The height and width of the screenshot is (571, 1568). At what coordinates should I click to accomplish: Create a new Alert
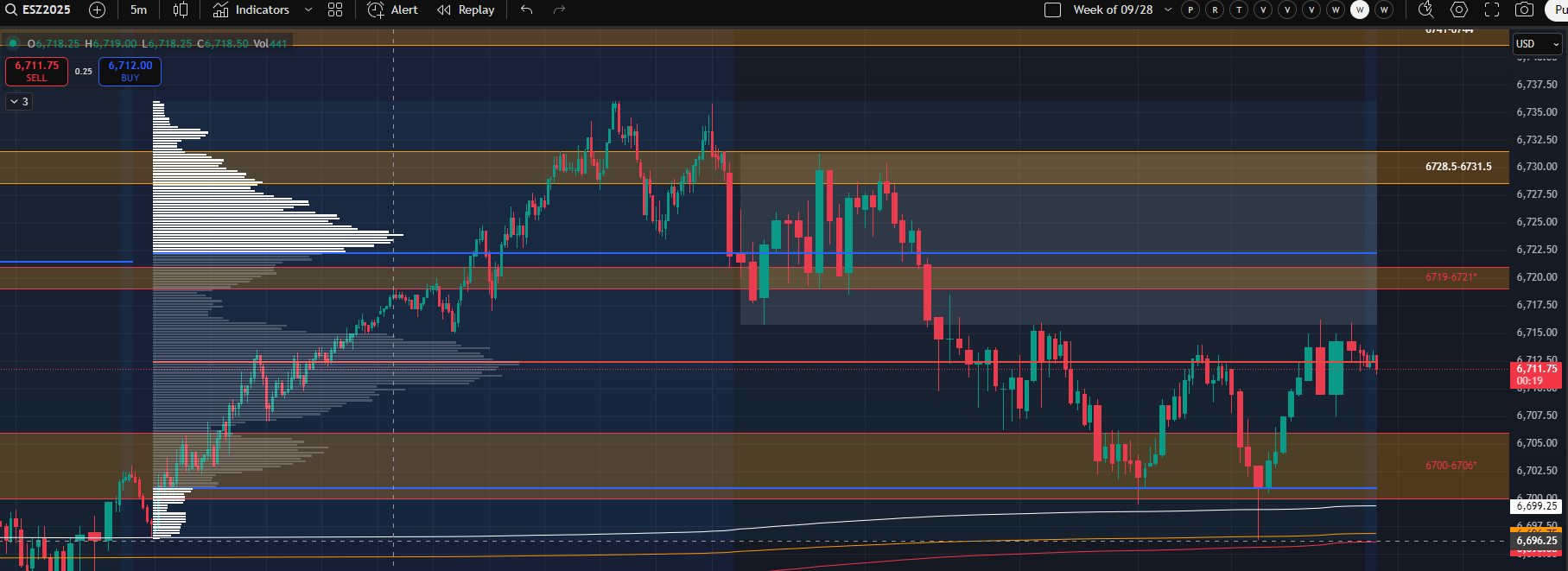(x=392, y=10)
